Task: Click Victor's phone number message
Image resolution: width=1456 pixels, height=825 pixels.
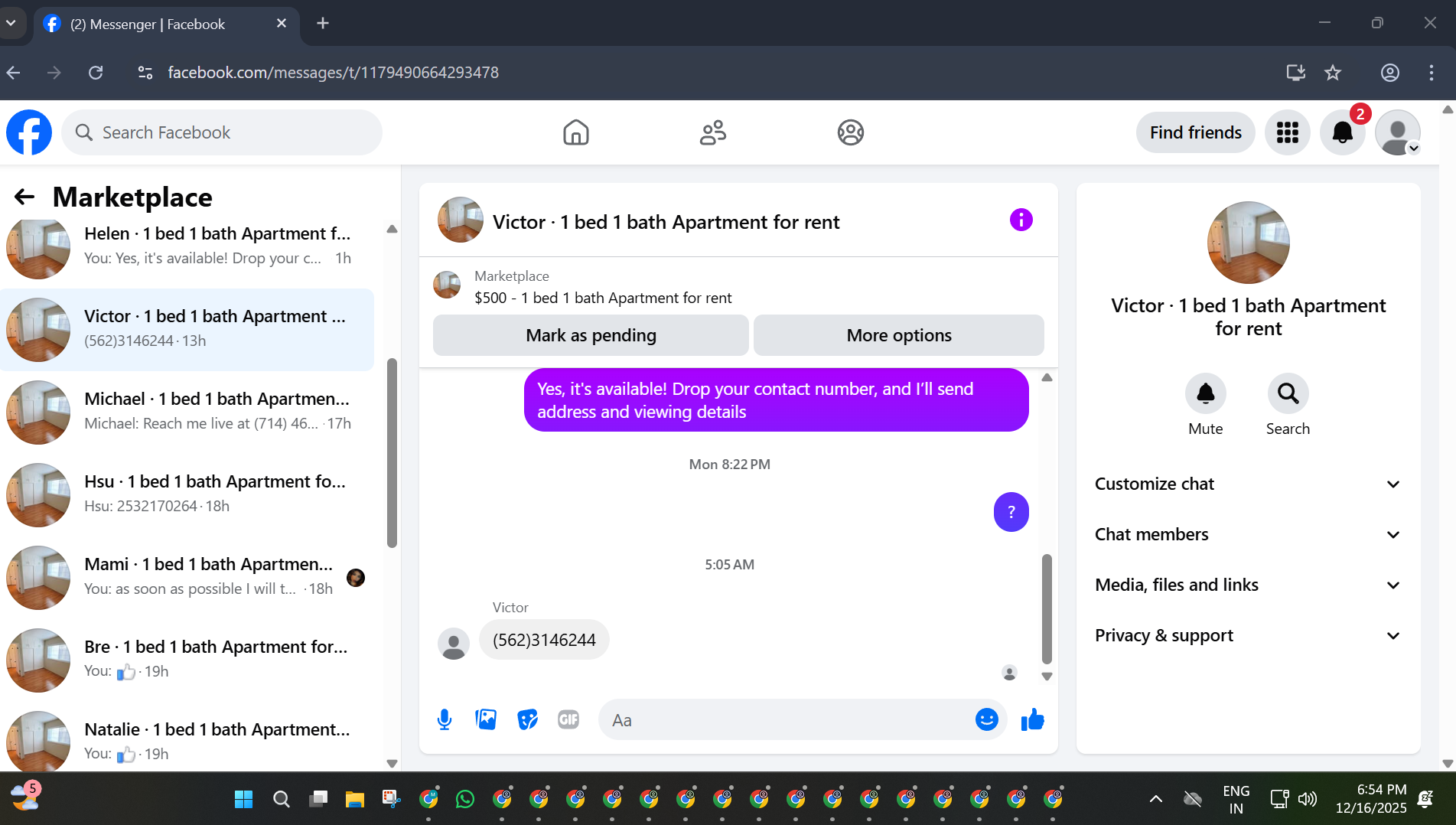Action: point(544,640)
